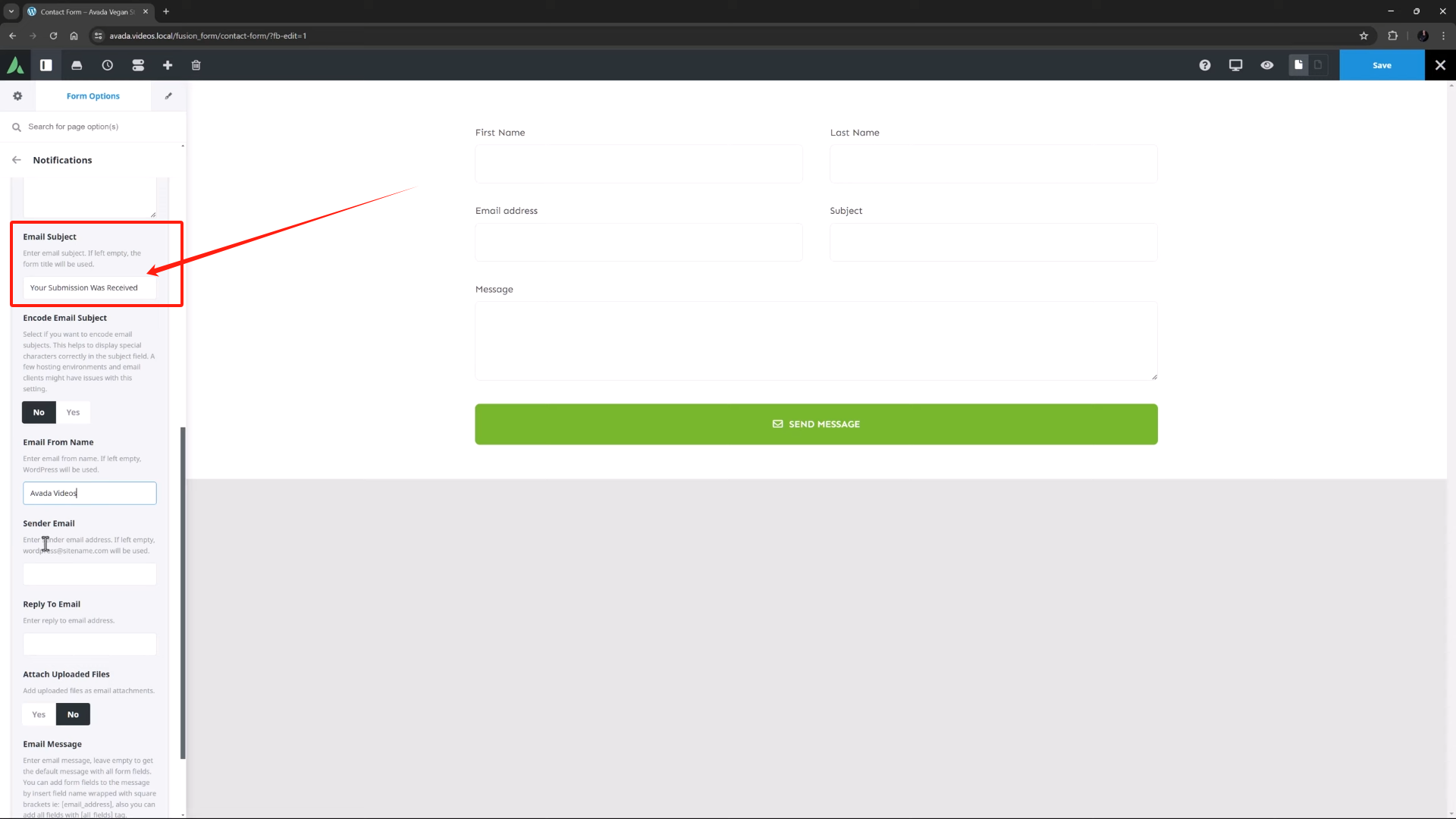Screen dimensions: 1456x819
Task: Open the Preferences toggles icon
Action: (138, 65)
